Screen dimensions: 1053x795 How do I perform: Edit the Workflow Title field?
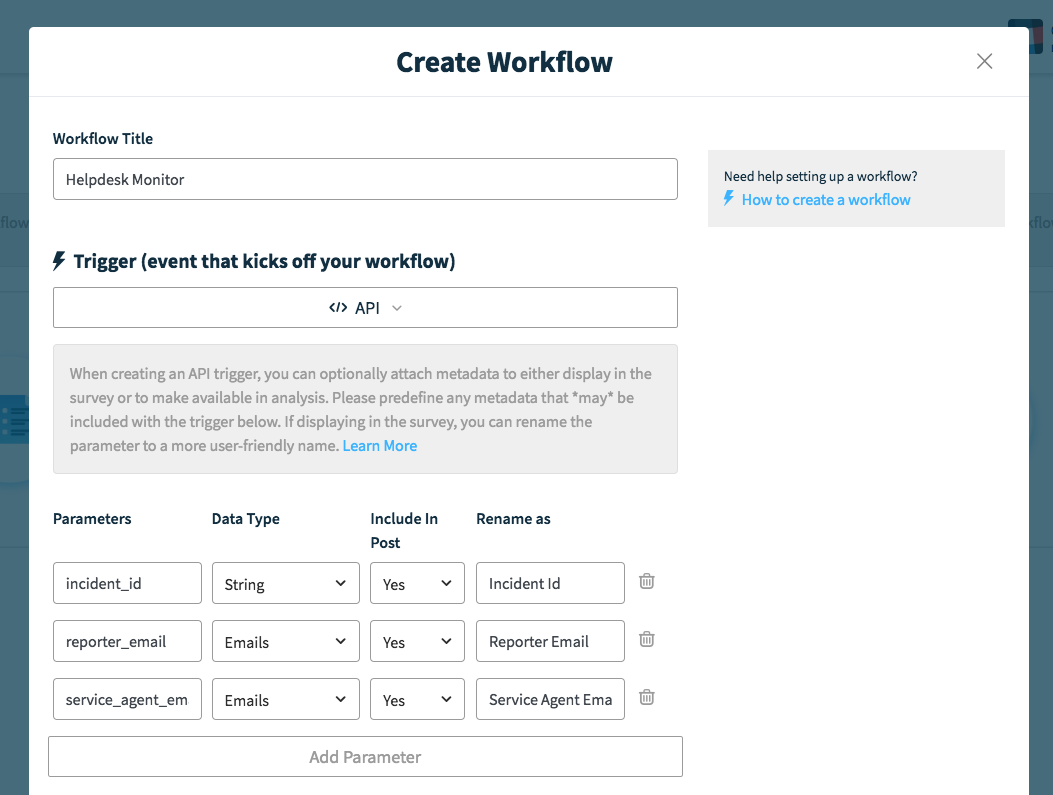[x=365, y=180]
